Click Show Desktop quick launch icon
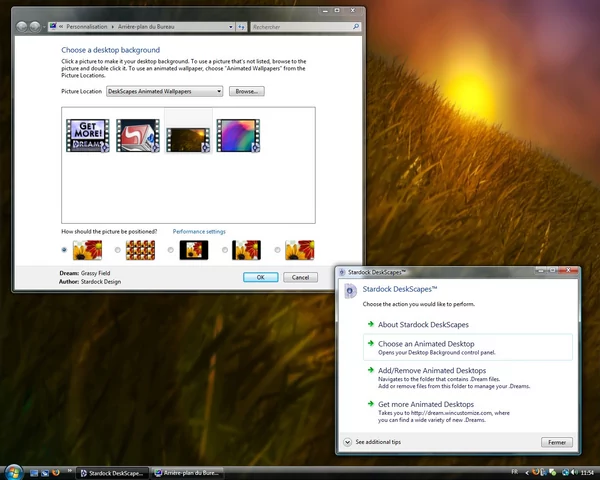 tap(34, 473)
